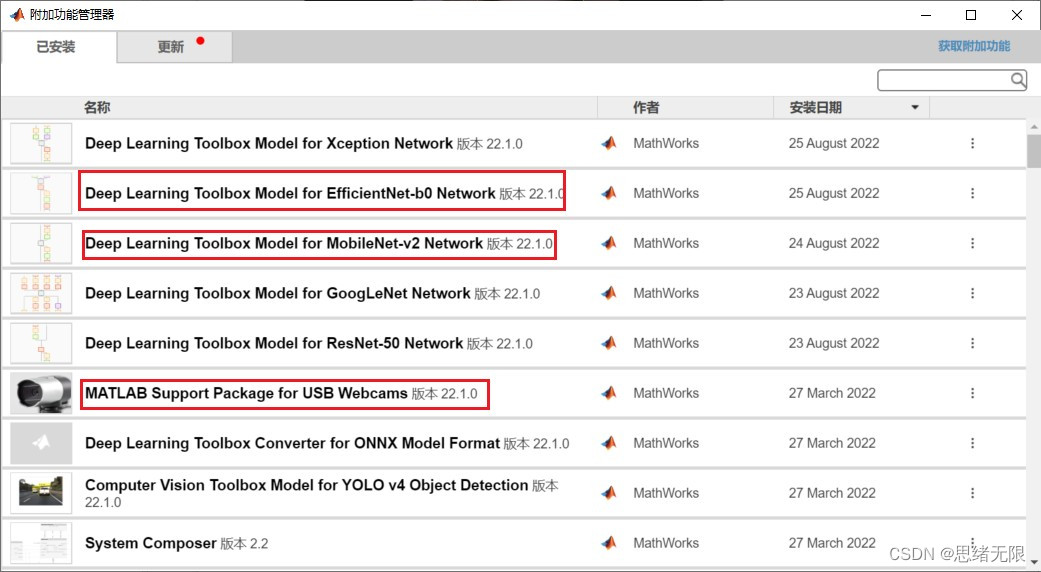
Task: Switch to the 更新 tab
Action: [175, 47]
